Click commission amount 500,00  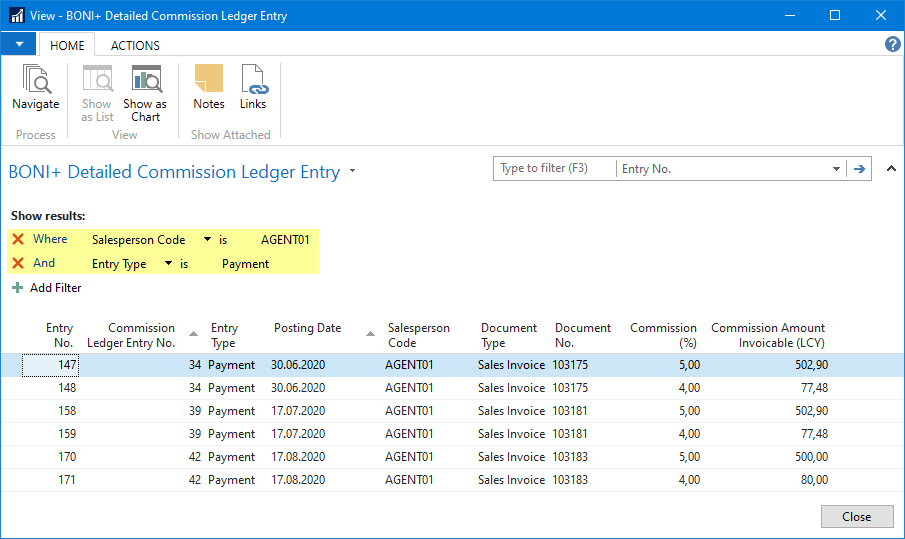click(811, 457)
